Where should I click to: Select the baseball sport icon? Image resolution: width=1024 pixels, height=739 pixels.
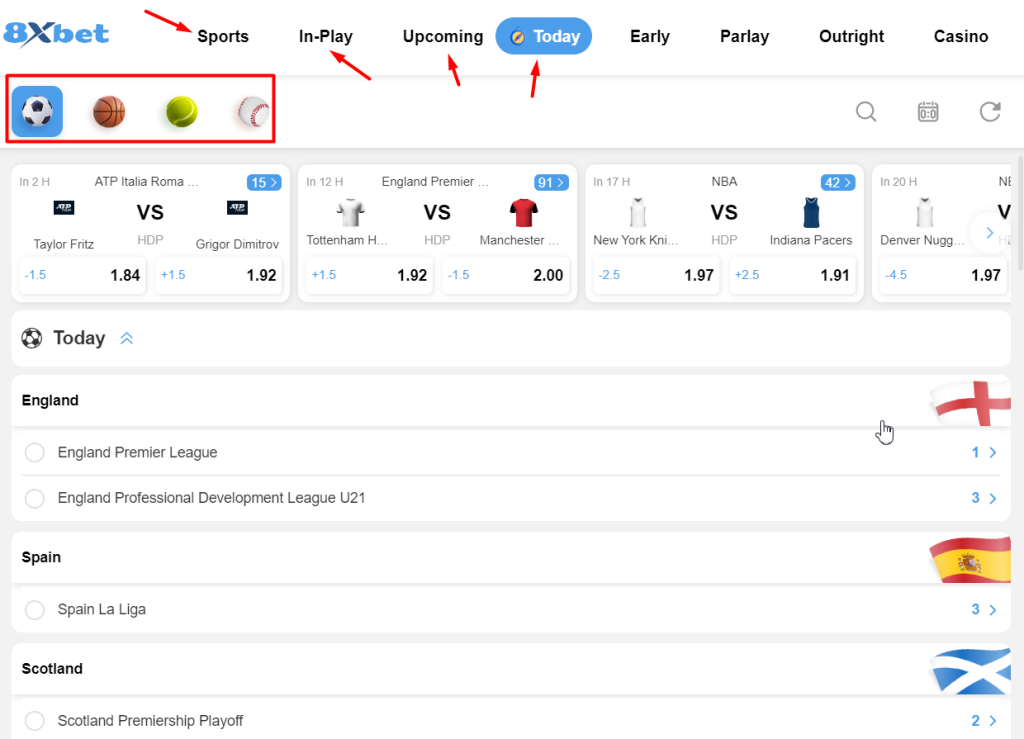[253, 111]
